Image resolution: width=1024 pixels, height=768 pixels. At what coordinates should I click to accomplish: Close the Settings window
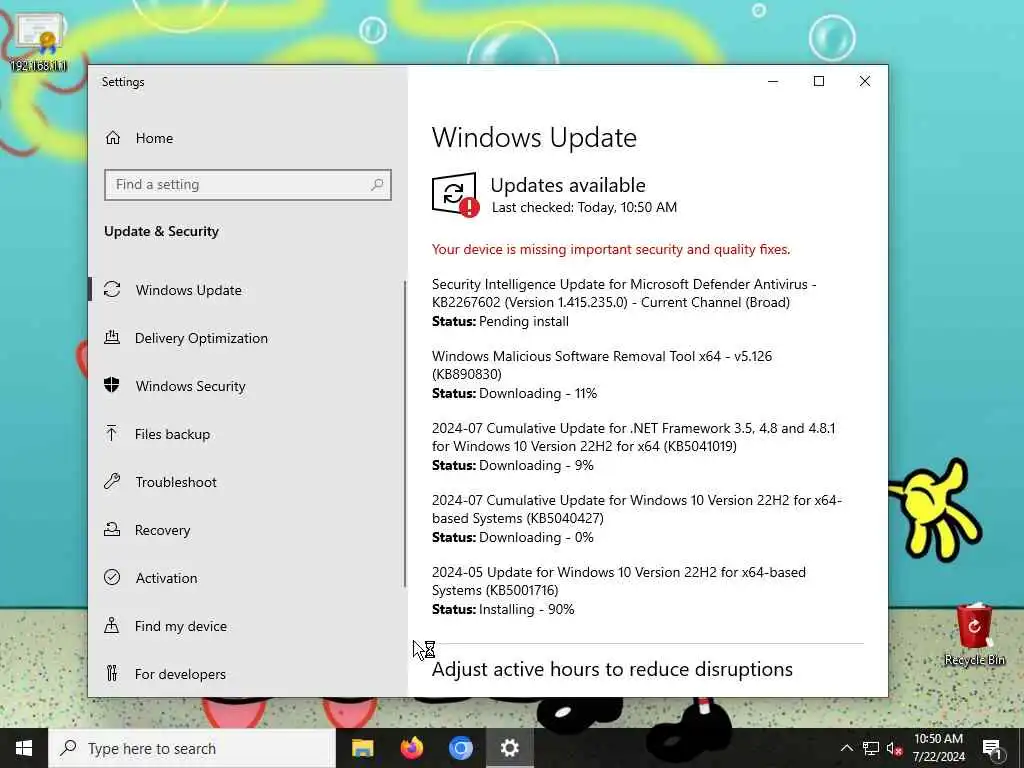tap(865, 81)
